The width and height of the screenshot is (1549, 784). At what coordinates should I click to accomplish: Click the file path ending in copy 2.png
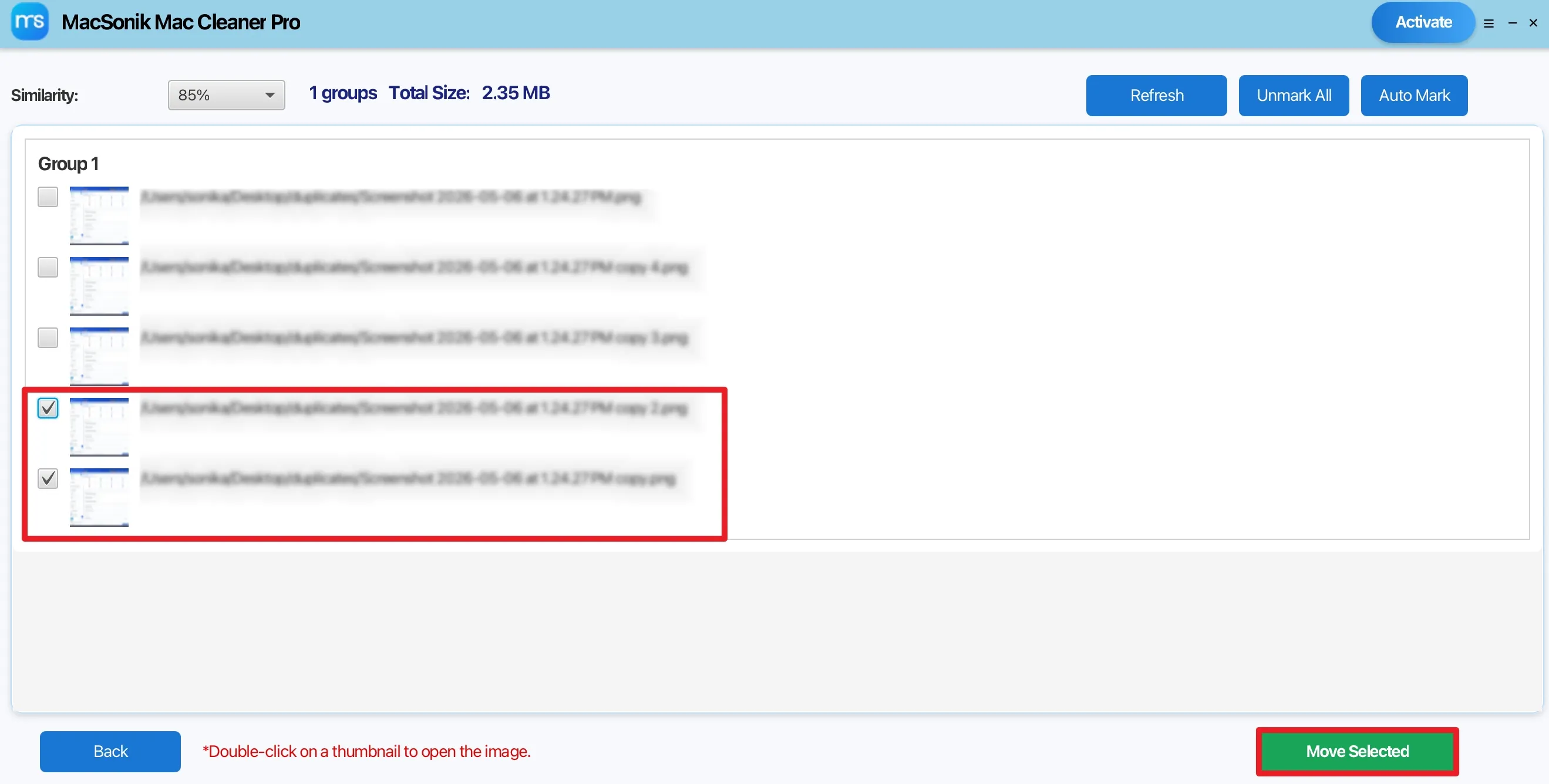(x=415, y=408)
